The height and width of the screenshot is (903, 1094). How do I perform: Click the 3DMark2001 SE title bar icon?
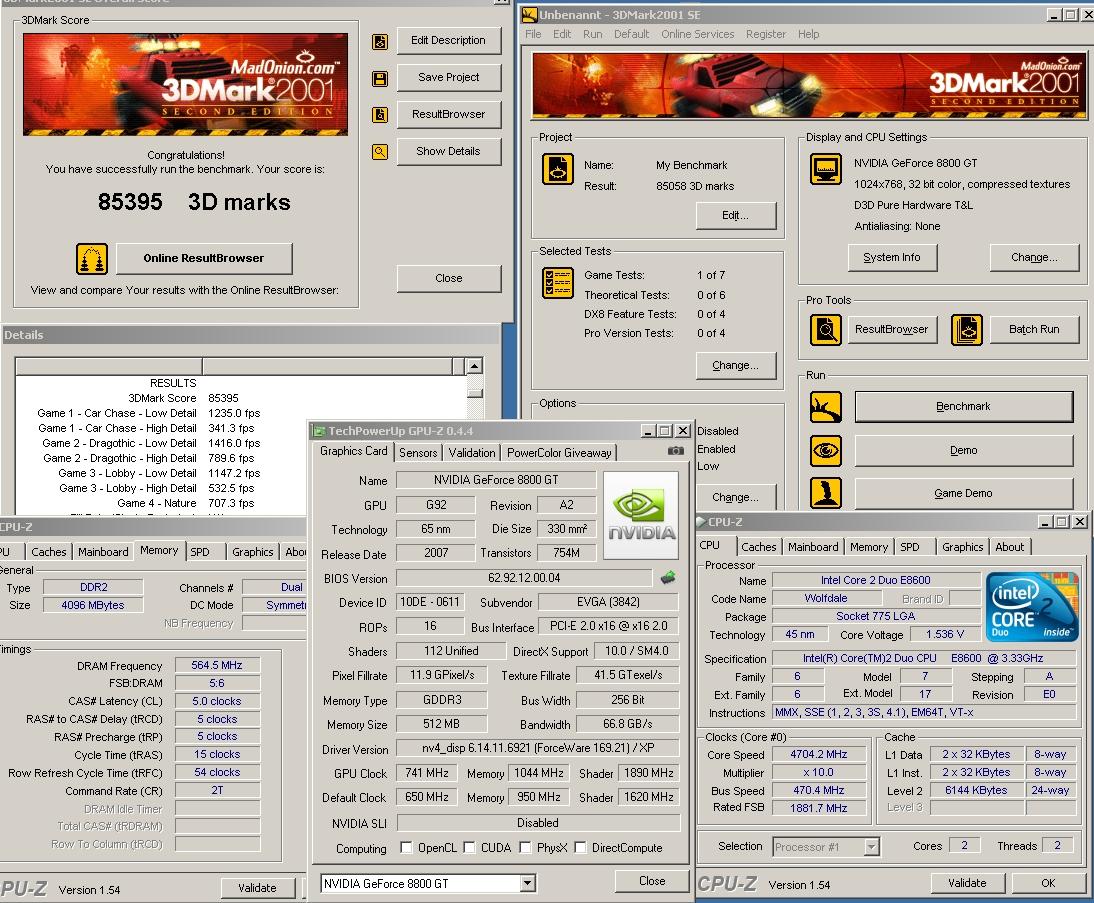pyautogui.click(x=530, y=15)
